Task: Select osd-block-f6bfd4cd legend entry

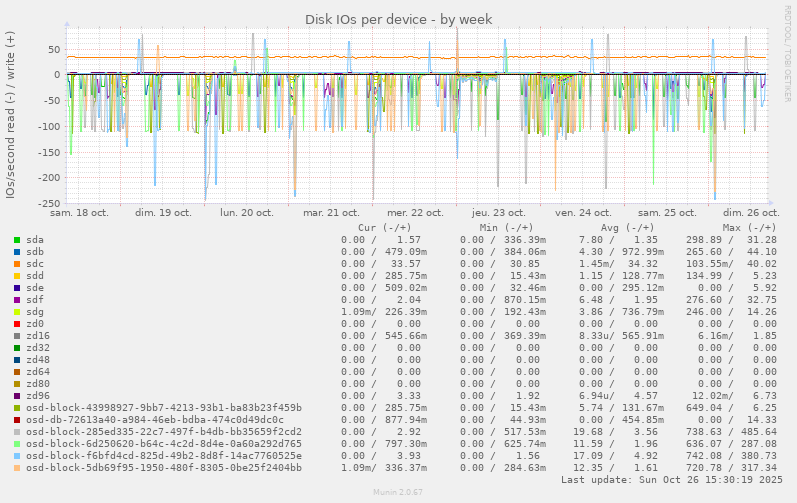Action: [163, 456]
